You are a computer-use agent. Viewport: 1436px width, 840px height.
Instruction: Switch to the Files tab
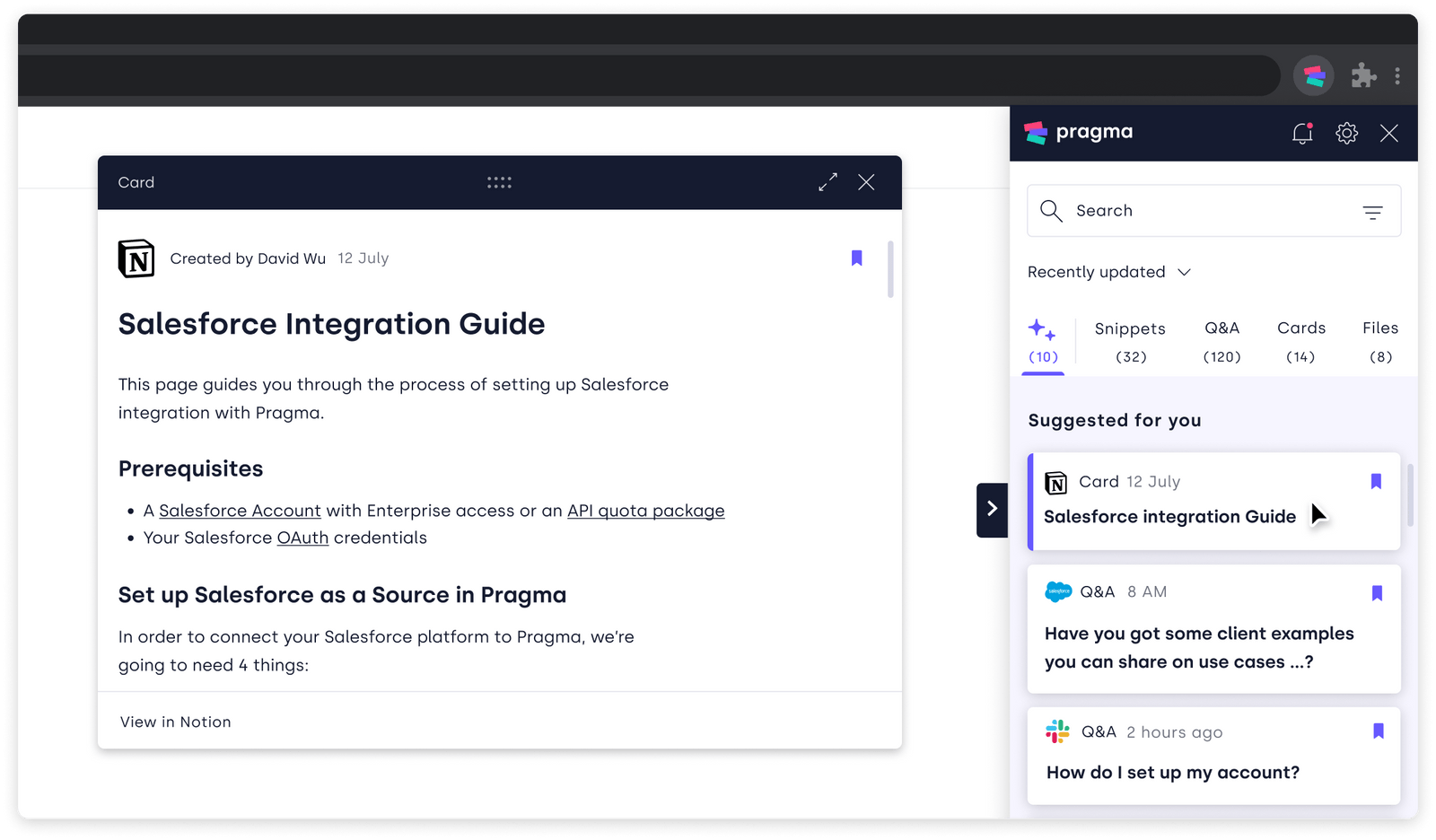pyautogui.click(x=1380, y=342)
